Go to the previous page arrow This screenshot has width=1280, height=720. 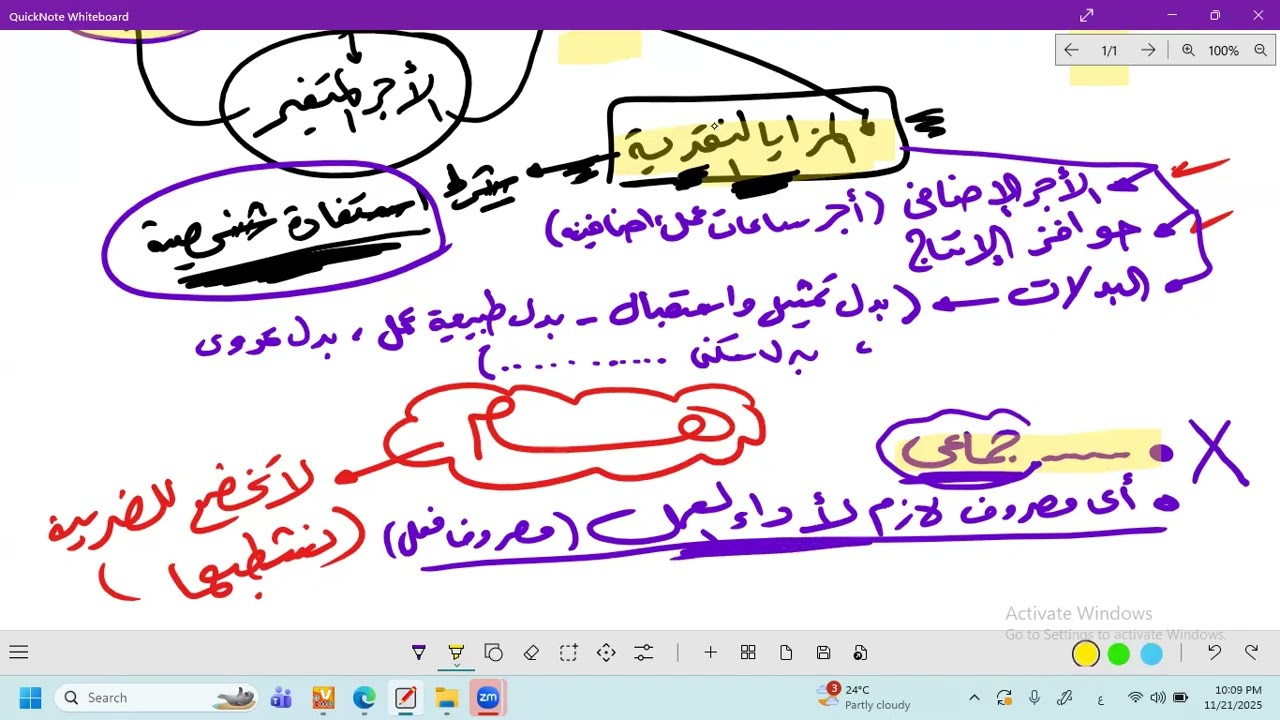click(1071, 50)
